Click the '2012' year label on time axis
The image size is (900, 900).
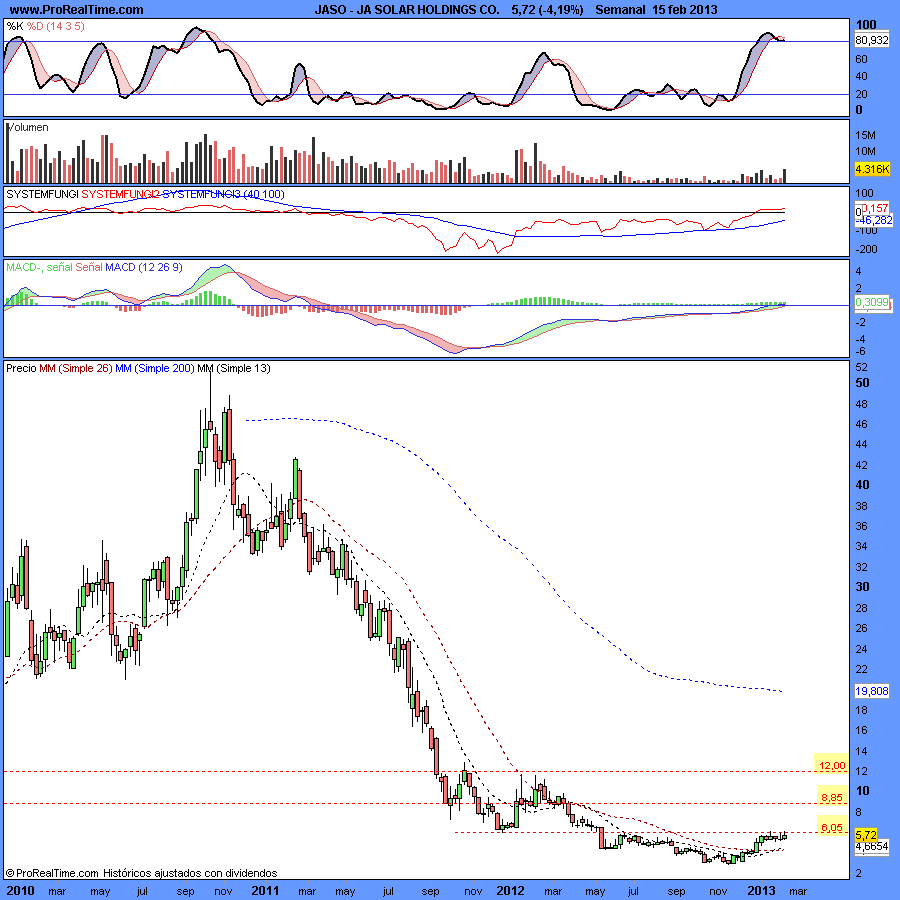point(510,891)
